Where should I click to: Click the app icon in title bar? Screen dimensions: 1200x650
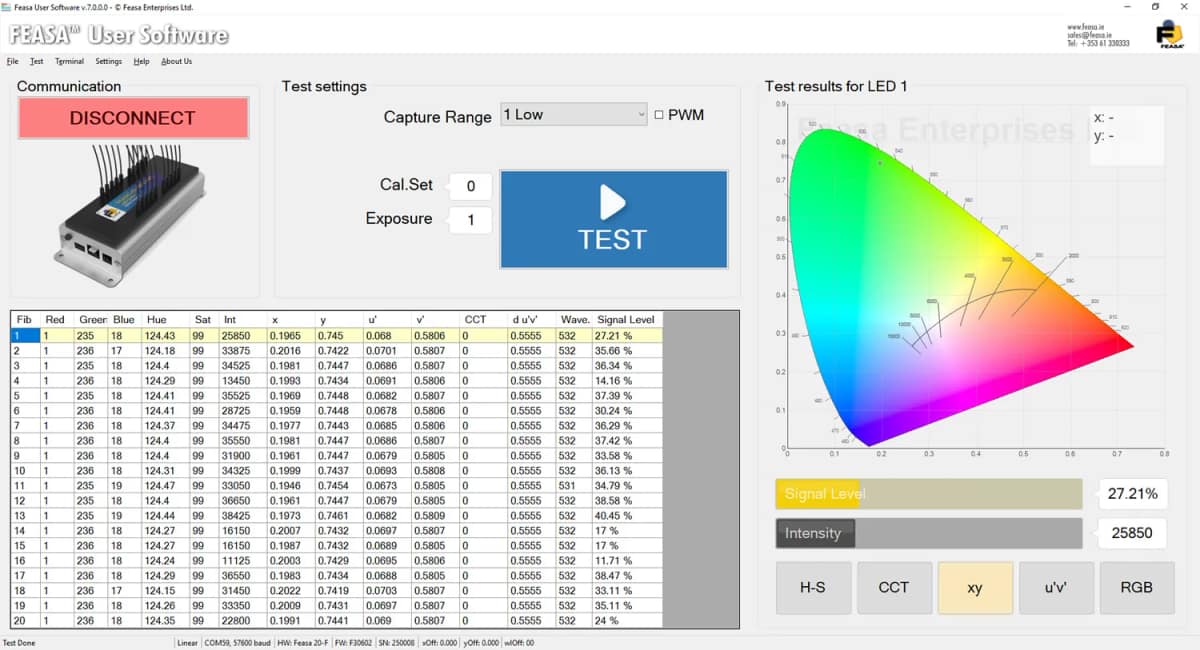pyautogui.click(x=7, y=7)
